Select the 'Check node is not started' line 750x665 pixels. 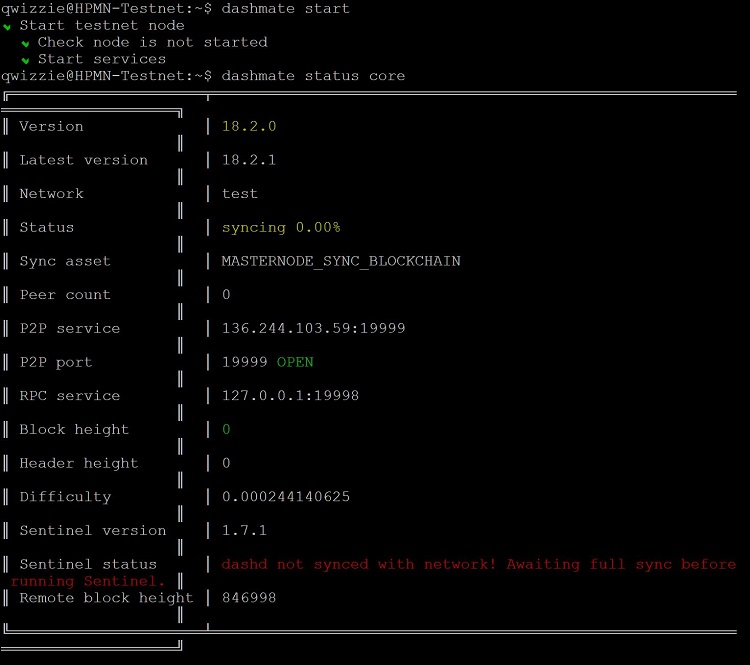click(x=153, y=42)
